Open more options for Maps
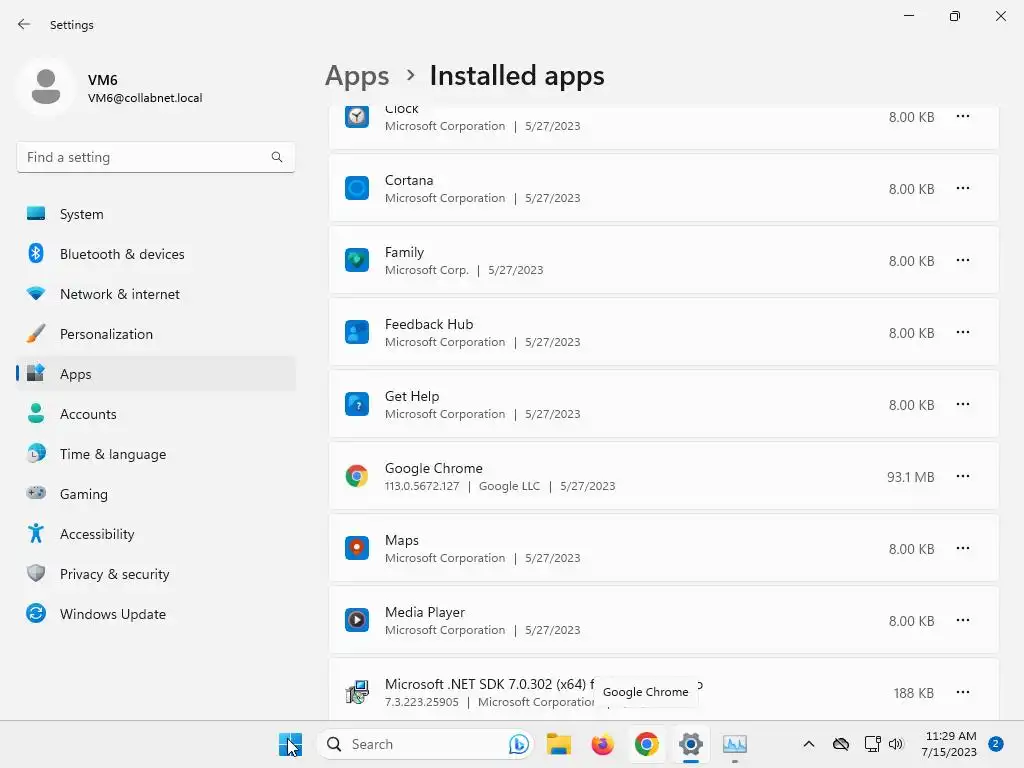 [963, 548]
